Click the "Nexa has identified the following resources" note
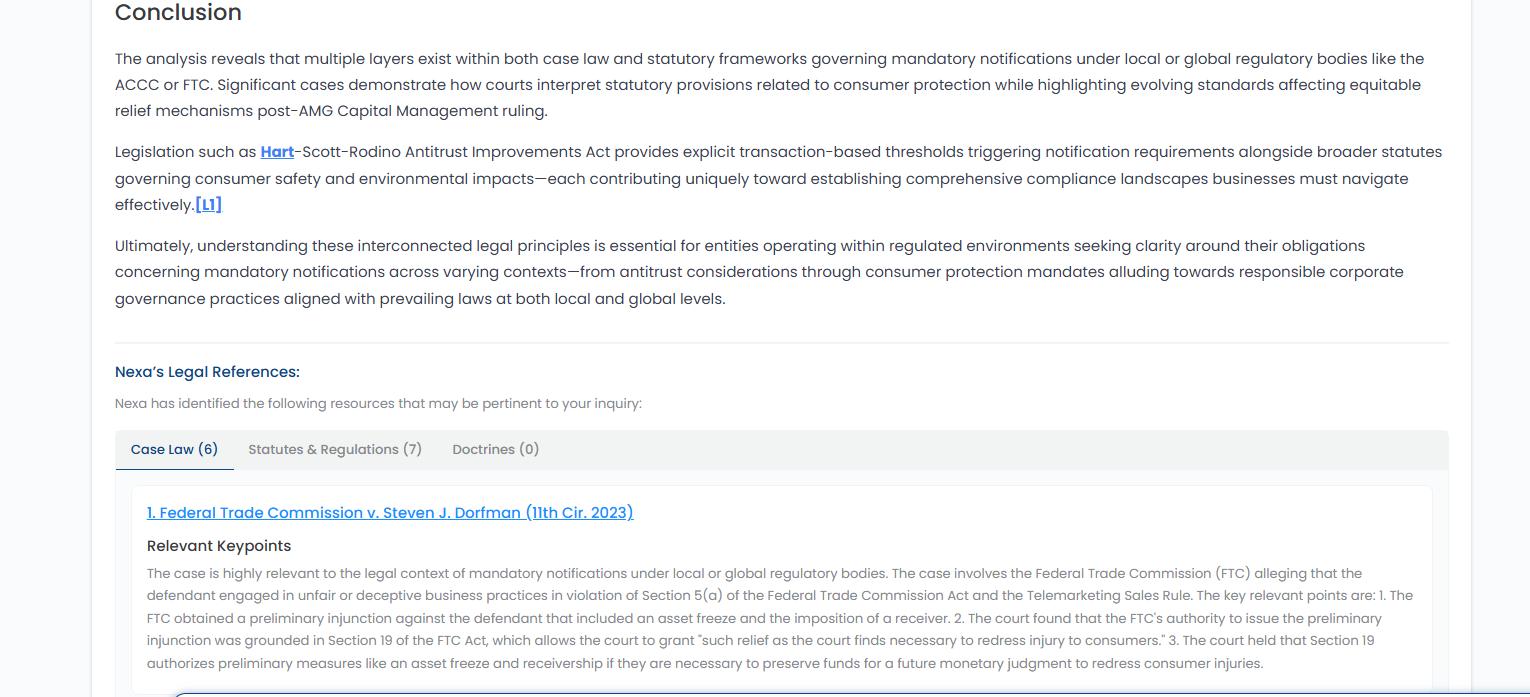 click(x=378, y=404)
